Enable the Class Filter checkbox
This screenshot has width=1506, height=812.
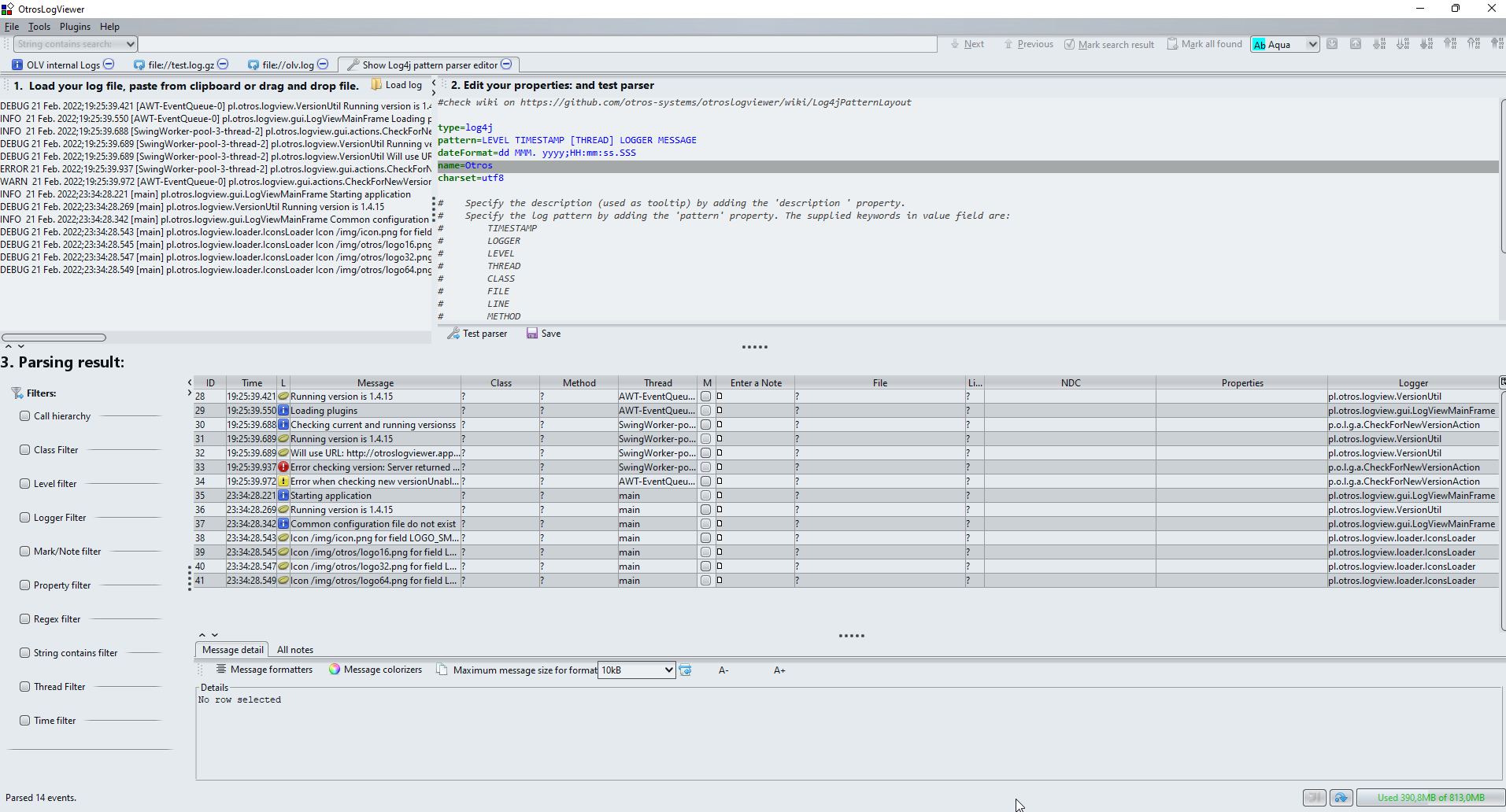tap(25, 449)
